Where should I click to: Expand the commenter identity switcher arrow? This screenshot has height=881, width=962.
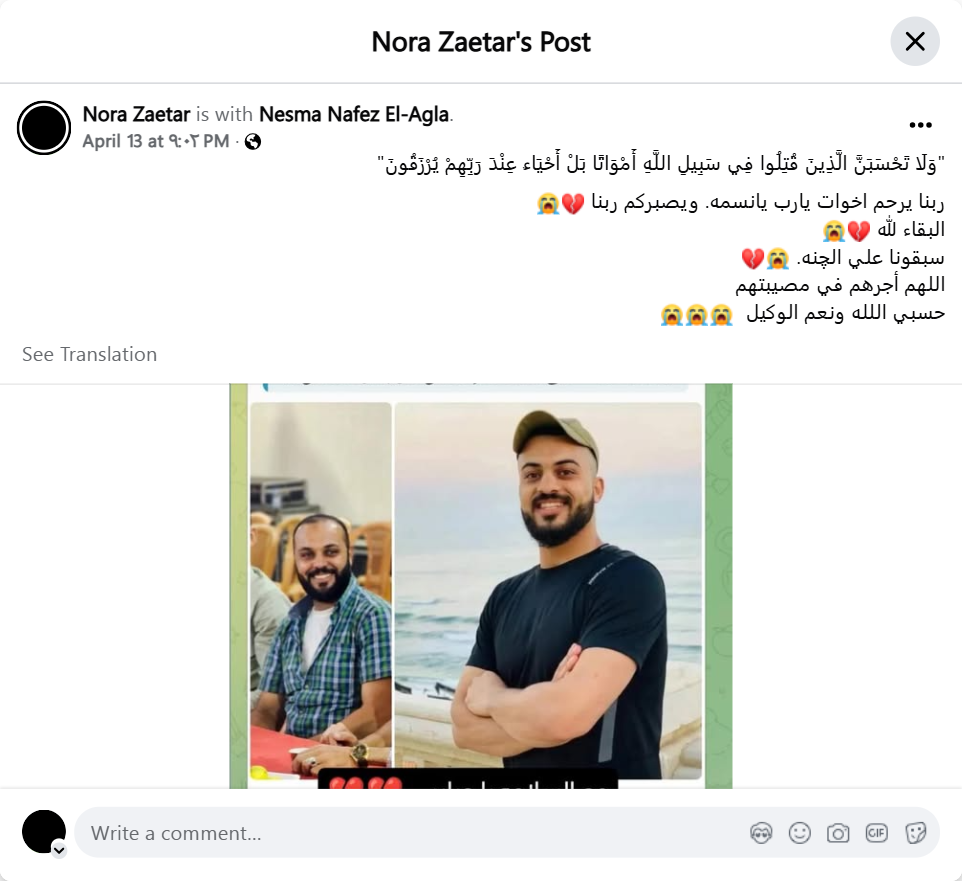[59, 850]
